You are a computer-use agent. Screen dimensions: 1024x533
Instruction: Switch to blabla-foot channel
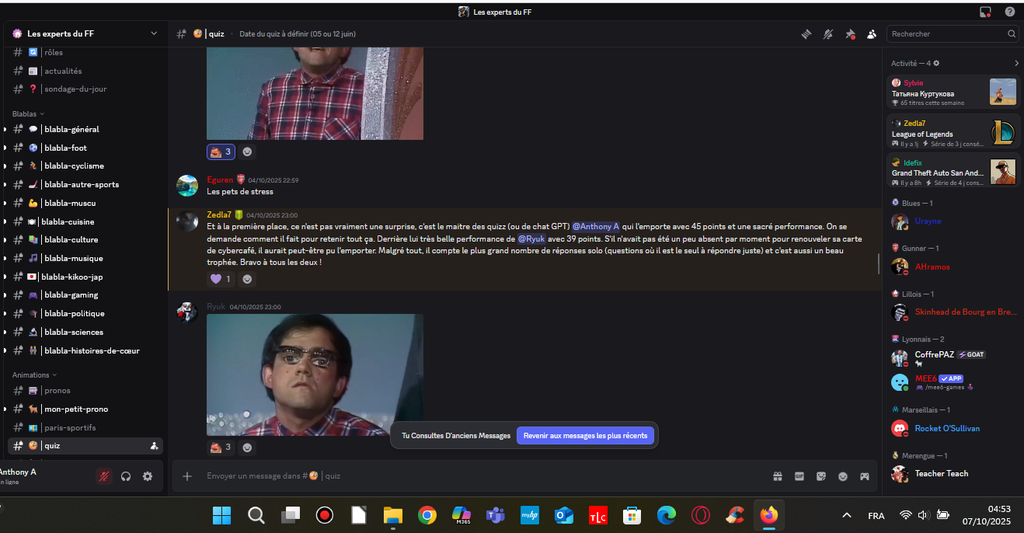[x=84, y=148]
